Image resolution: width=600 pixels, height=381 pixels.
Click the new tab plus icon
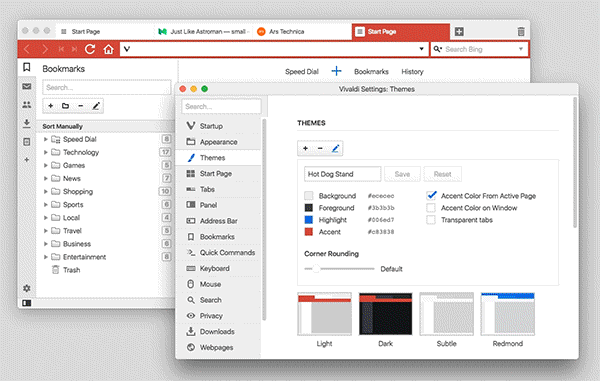(x=459, y=31)
